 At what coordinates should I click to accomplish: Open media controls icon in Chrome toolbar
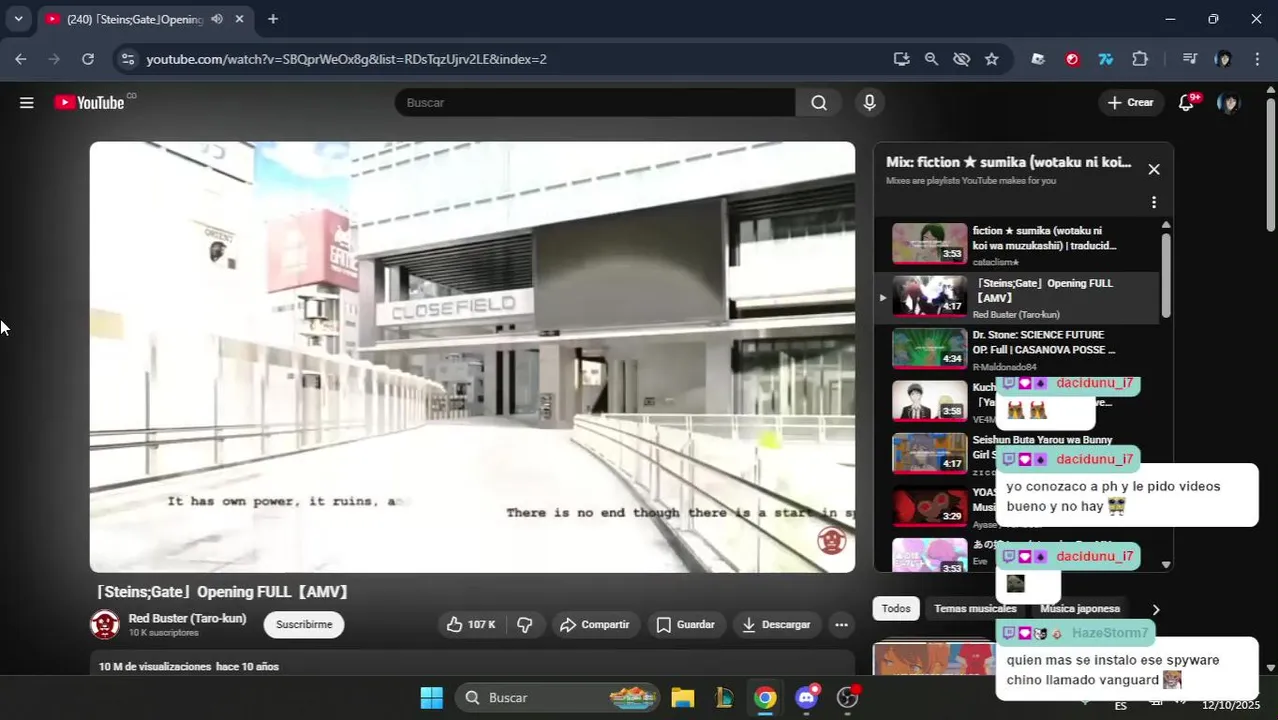pos(1190,59)
